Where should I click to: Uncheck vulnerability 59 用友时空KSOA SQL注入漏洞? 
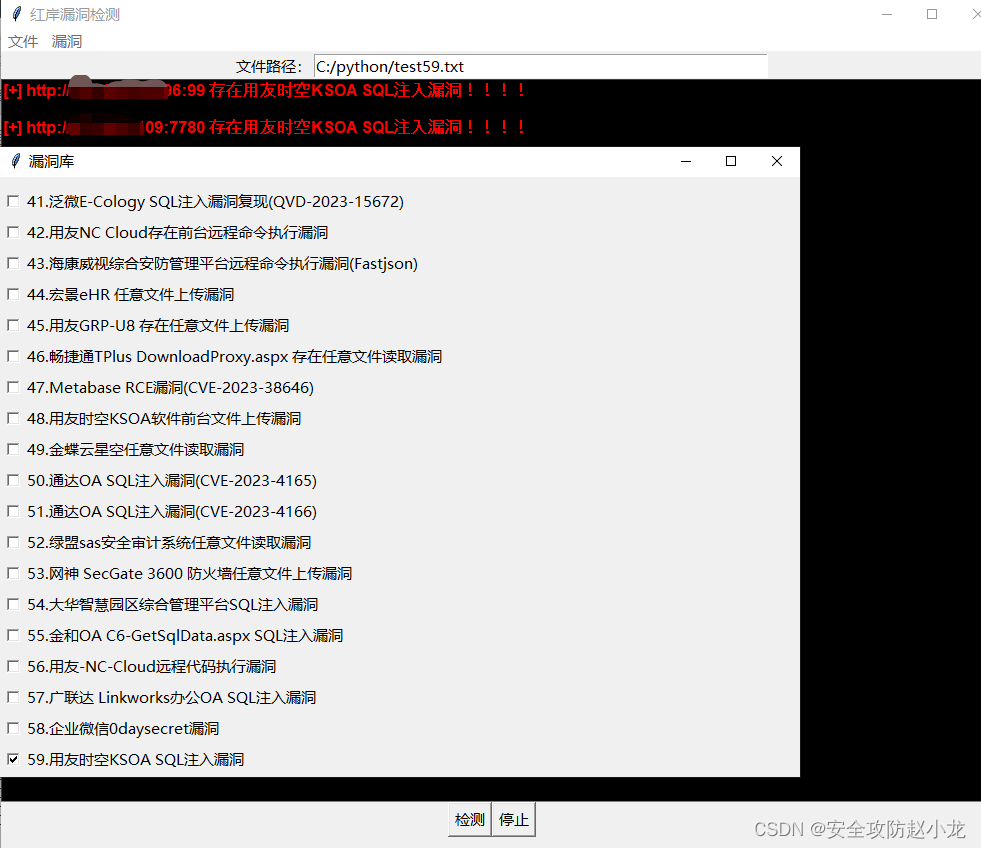13,759
